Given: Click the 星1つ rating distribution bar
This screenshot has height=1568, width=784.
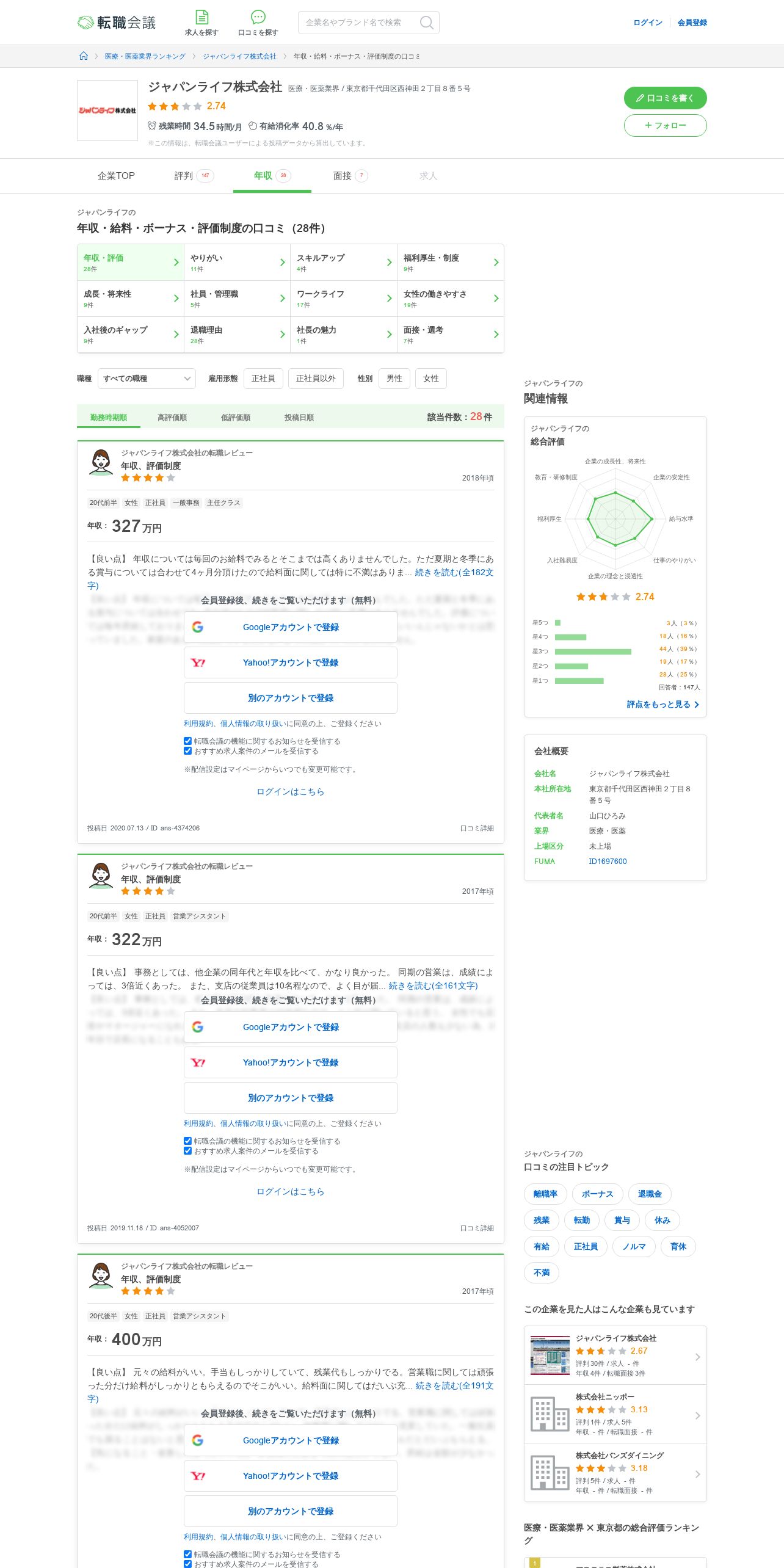Looking at the screenshot, I should [x=579, y=681].
